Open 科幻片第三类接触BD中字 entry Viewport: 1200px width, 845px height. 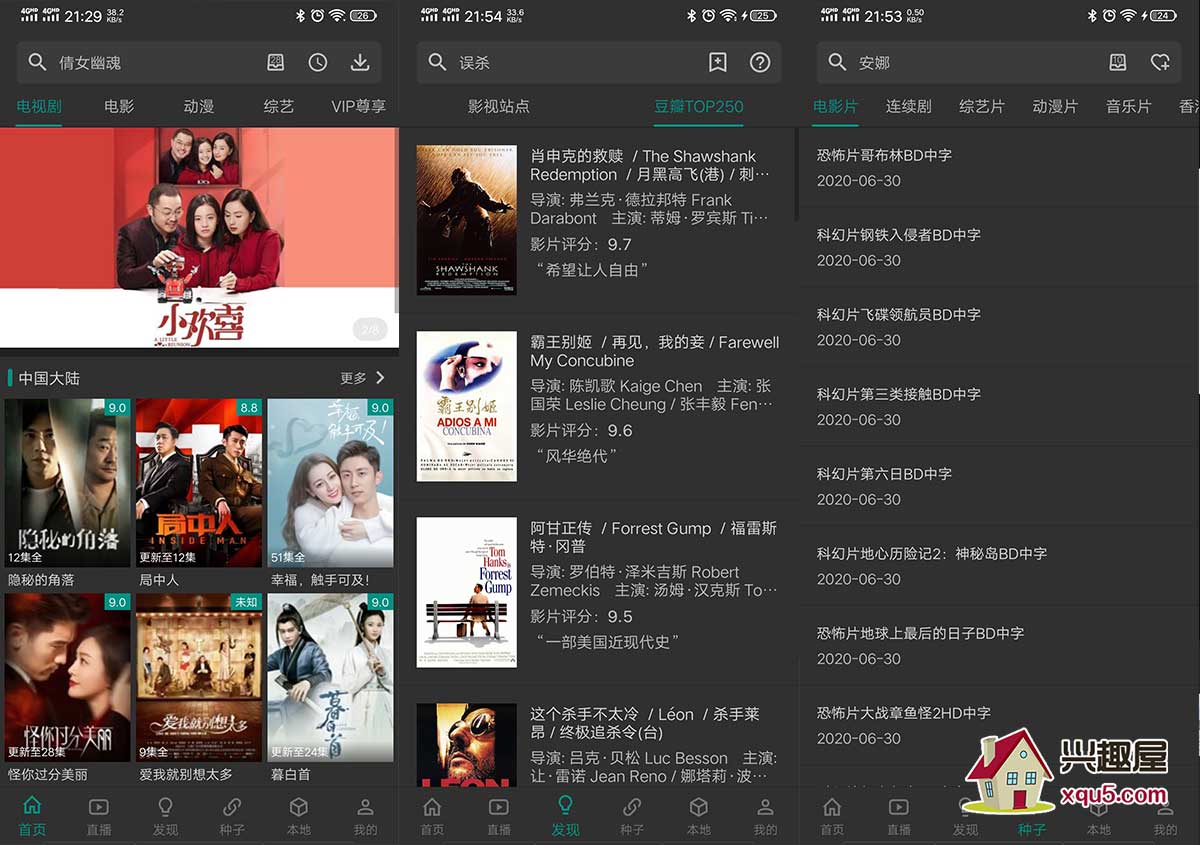(x=999, y=406)
